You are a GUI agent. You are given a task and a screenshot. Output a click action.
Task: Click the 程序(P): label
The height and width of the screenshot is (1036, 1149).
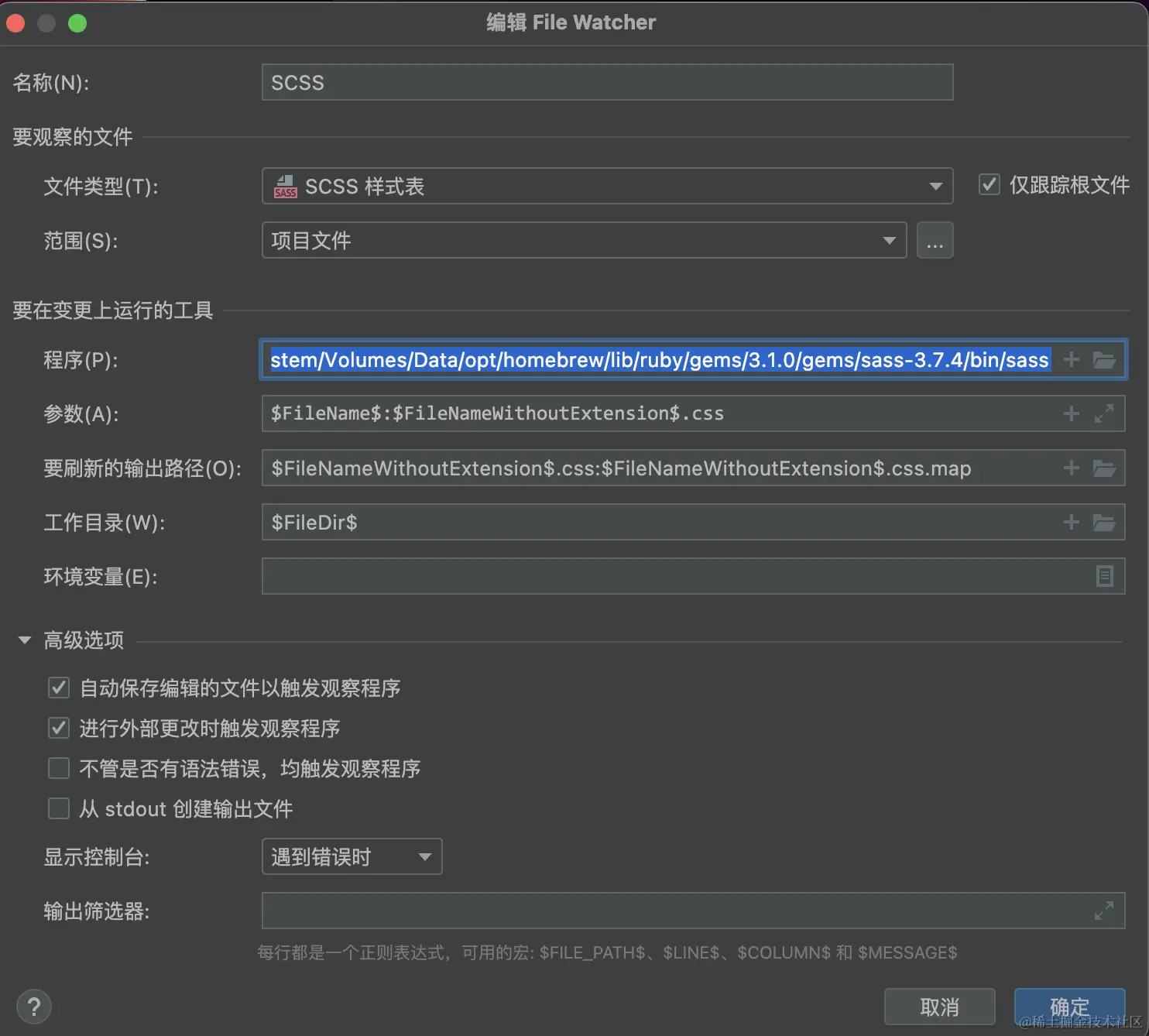(x=81, y=360)
